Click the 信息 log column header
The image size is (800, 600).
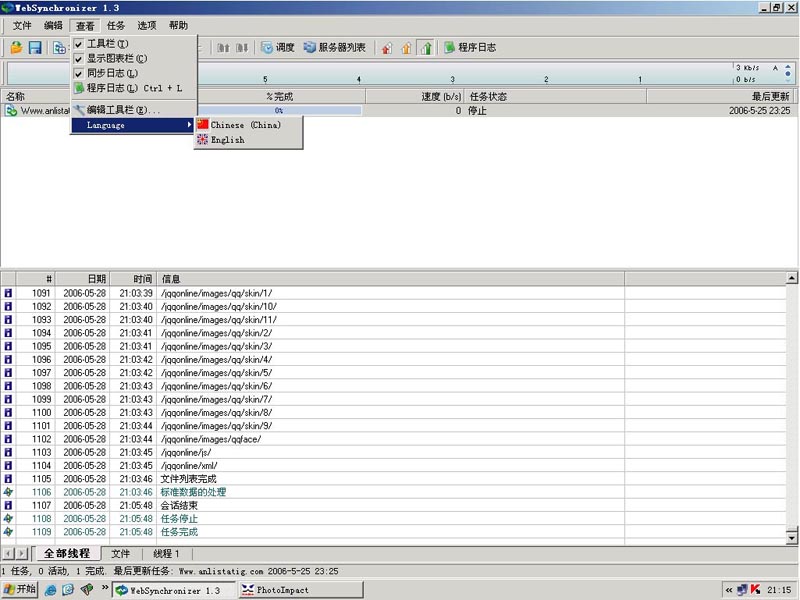(x=390, y=279)
